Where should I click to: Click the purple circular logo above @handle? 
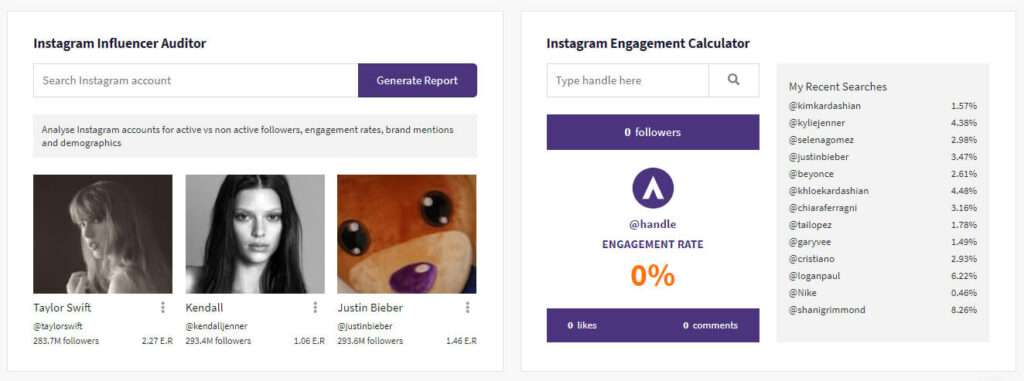[x=653, y=188]
